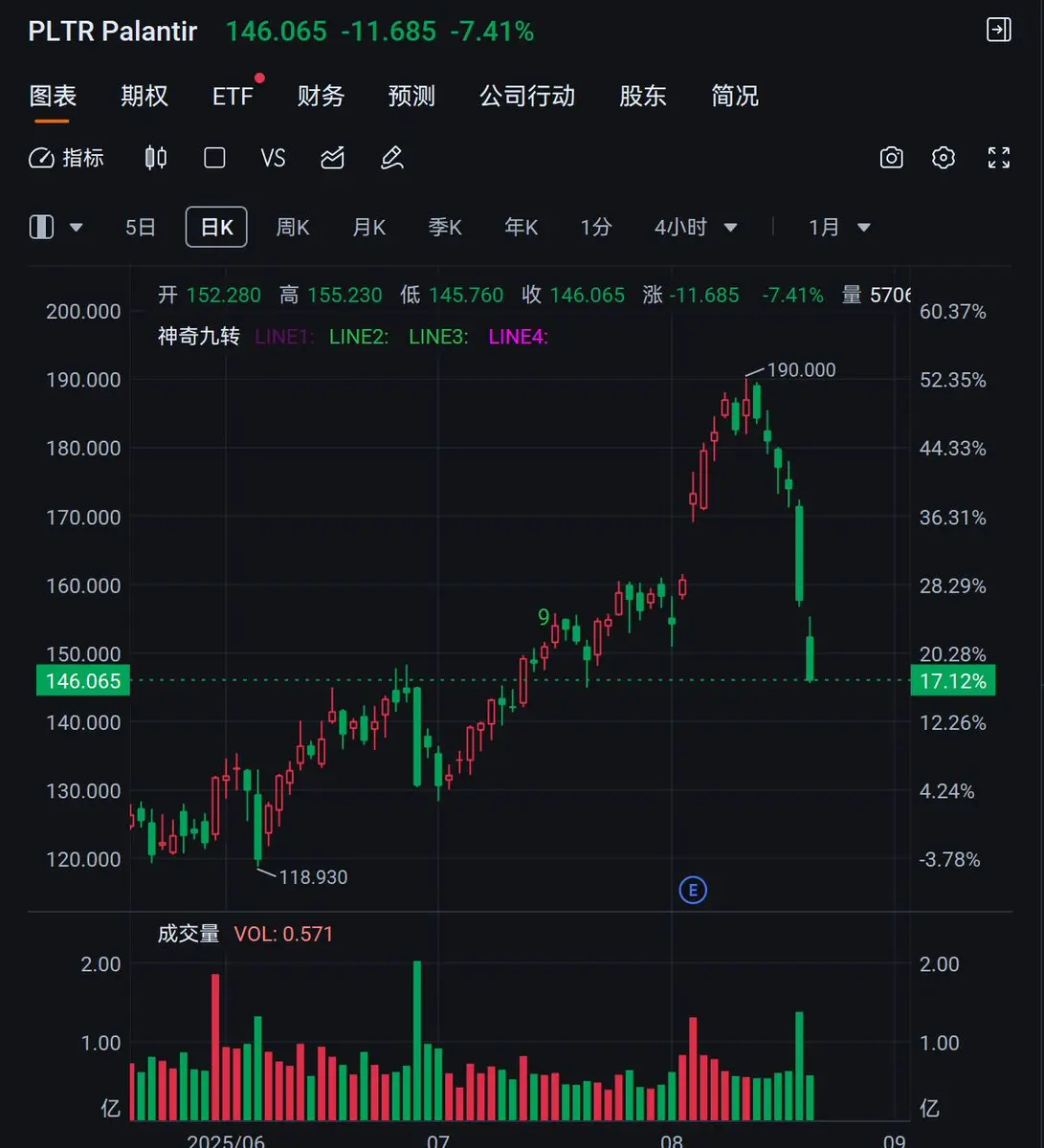Viewport: 1044px width, 1148px height.
Task: Open the 财务 tab
Action: coord(321,96)
